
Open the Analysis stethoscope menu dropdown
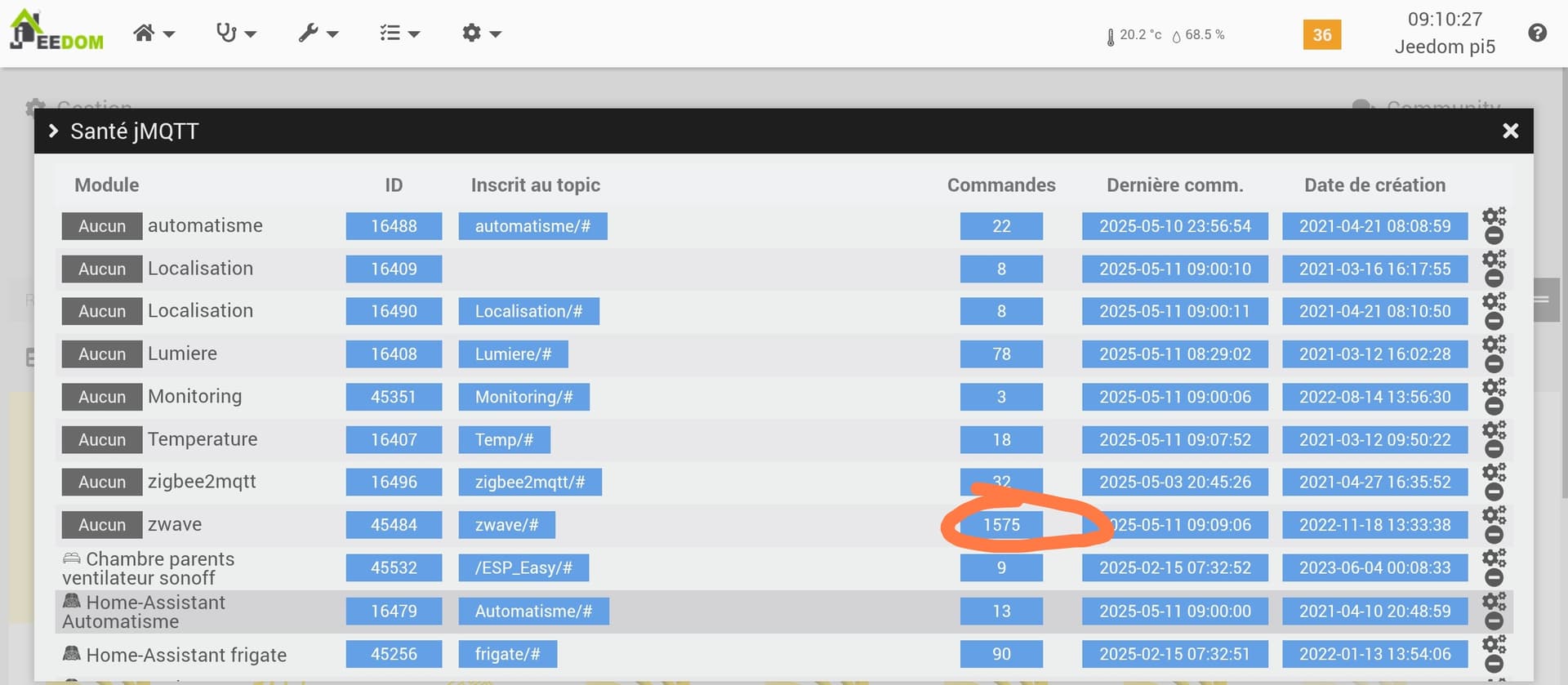click(x=235, y=33)
